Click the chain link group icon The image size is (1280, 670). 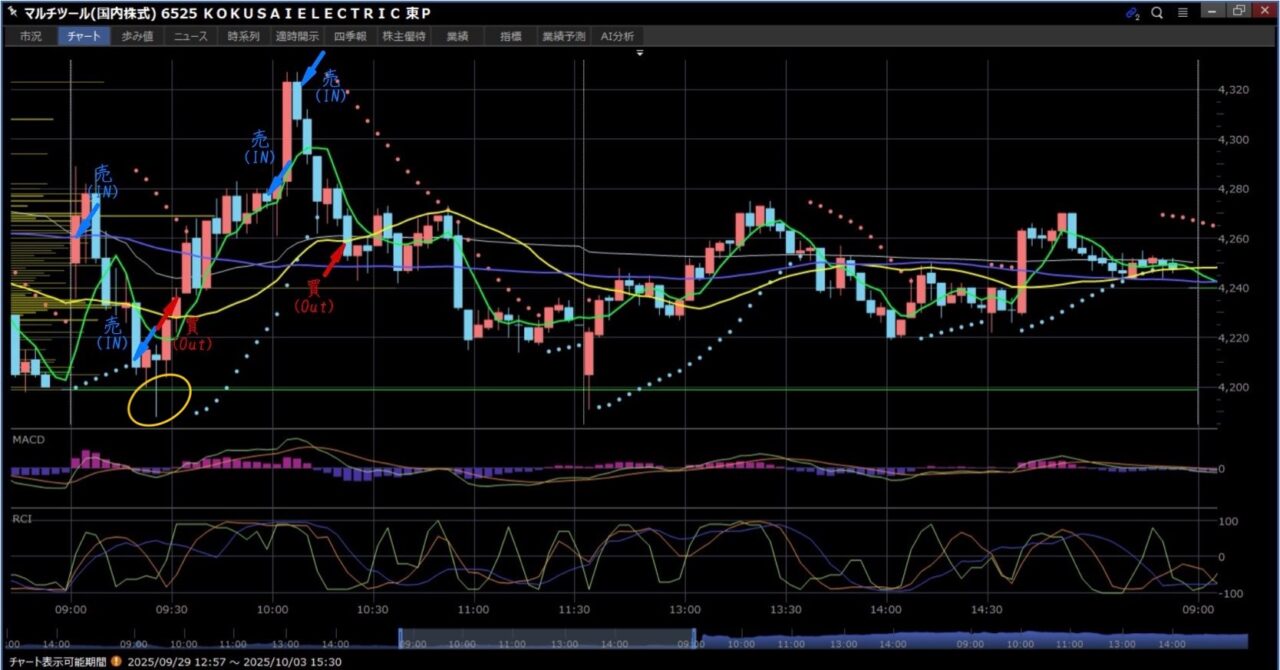pos(1132,13)
